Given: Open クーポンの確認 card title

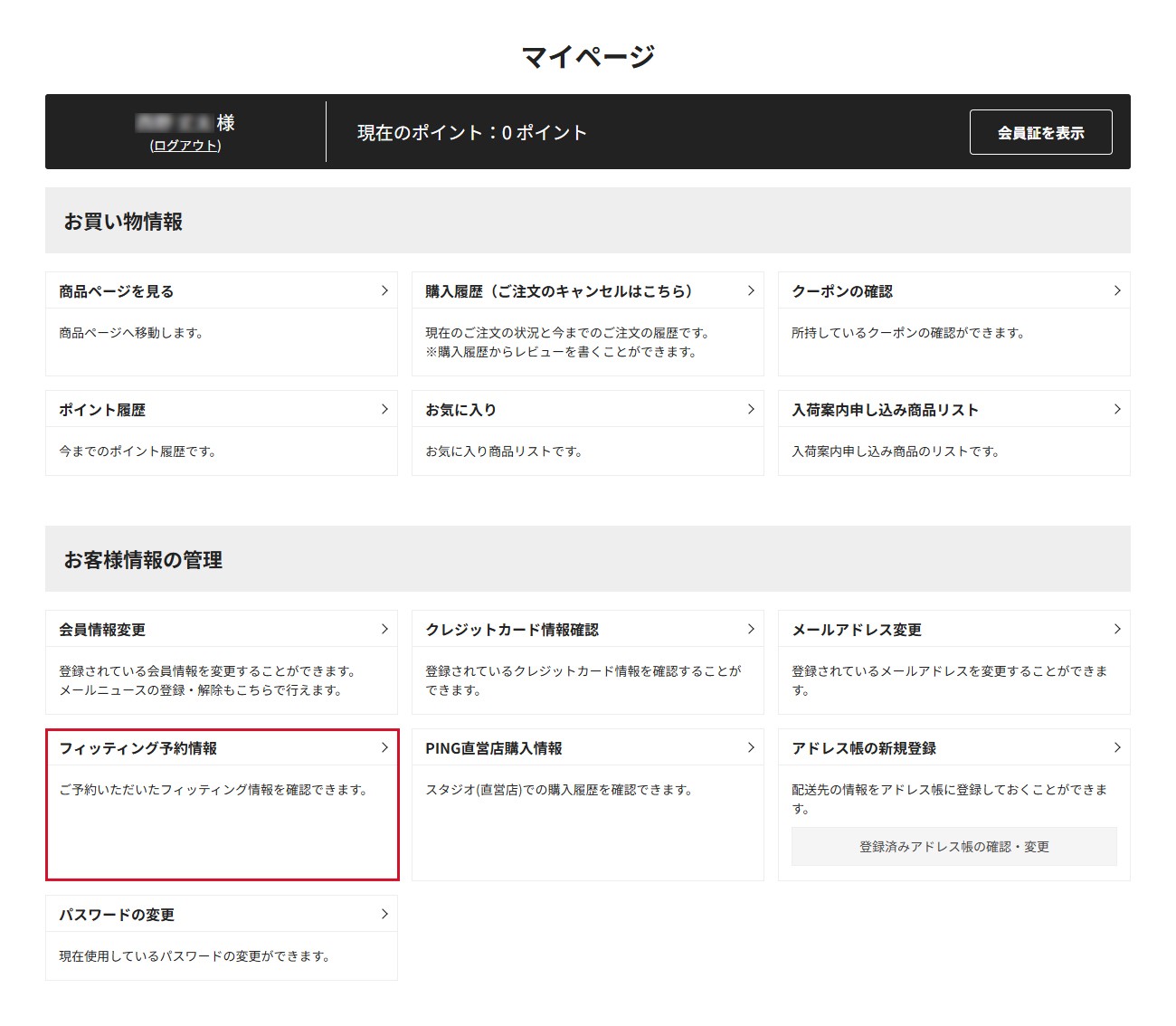Looking at the screenshot, I should (842, 291).
